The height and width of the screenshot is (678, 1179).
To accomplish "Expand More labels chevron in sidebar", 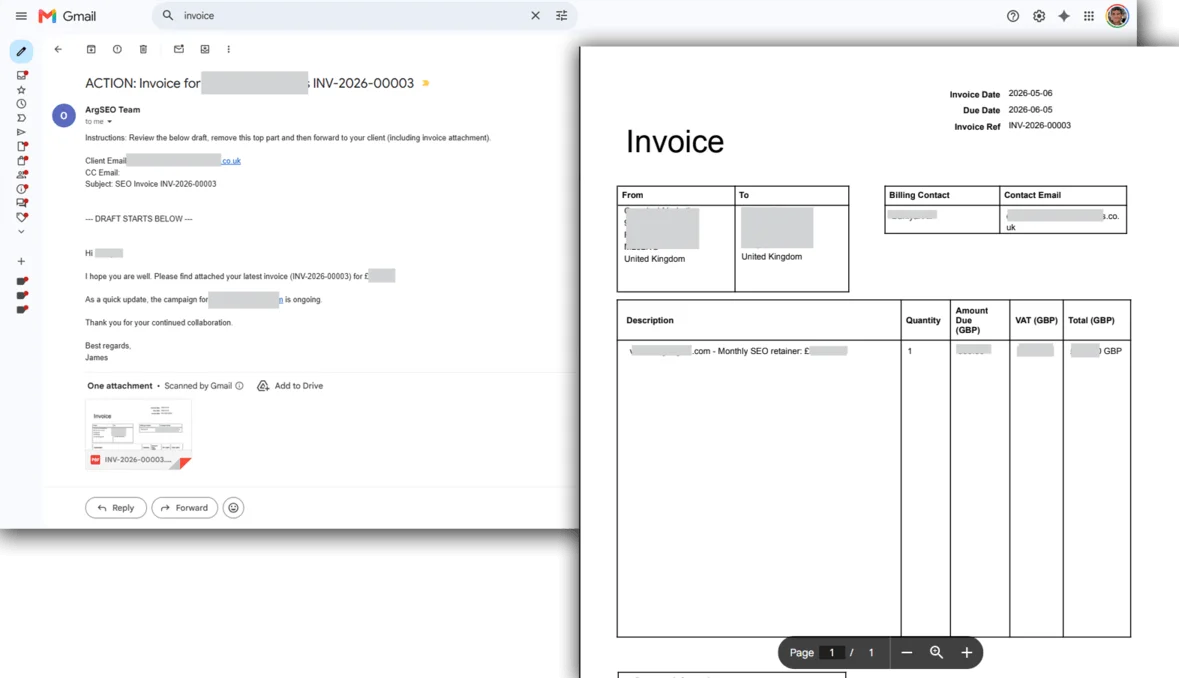I will click(x=21, y=232).
